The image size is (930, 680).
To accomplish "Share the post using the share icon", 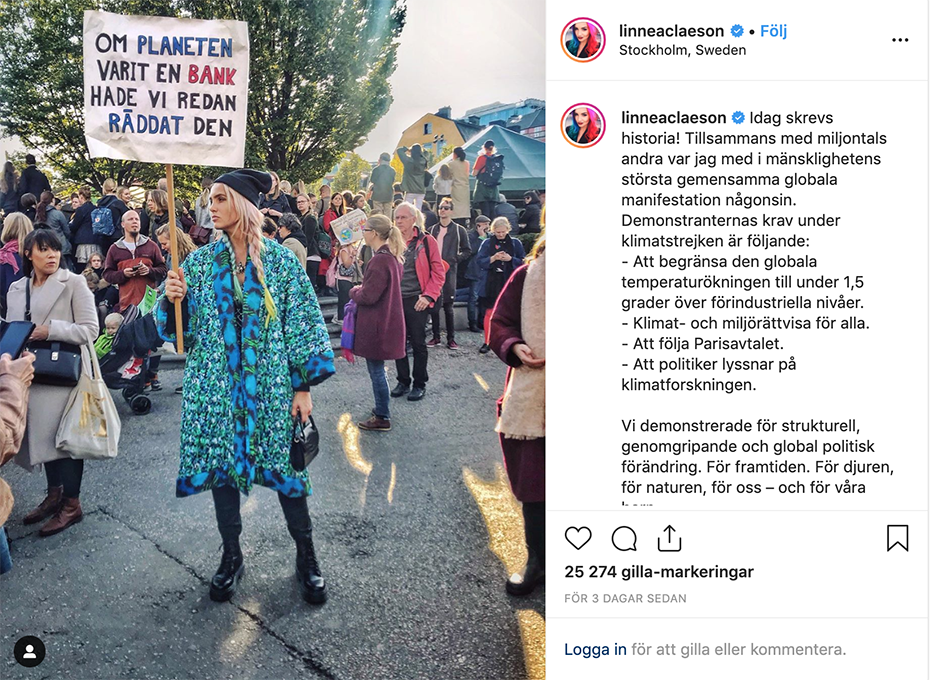I will pos(669,538).
